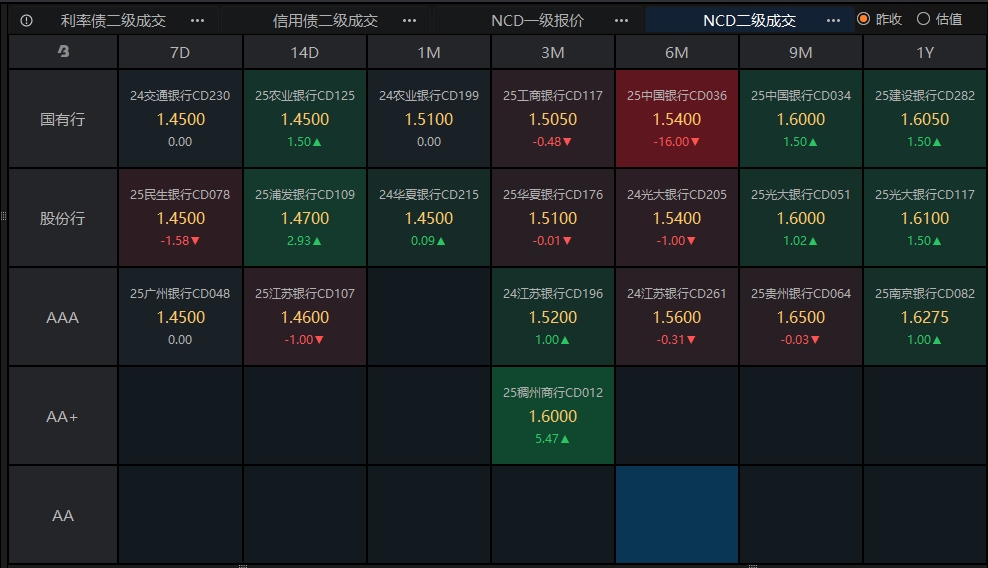Screen dimensions: 988x568
Task: Select the 股份行 row header
Action: (63, 217)
